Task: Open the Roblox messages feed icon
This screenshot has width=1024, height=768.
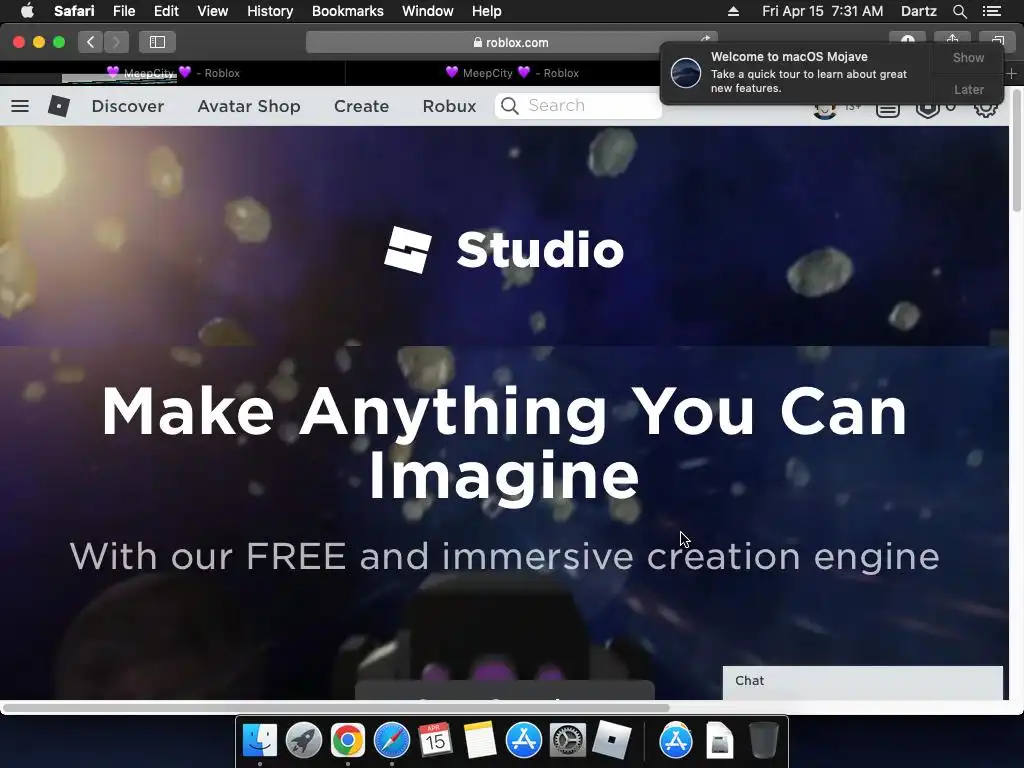Action: click(888, 110)
